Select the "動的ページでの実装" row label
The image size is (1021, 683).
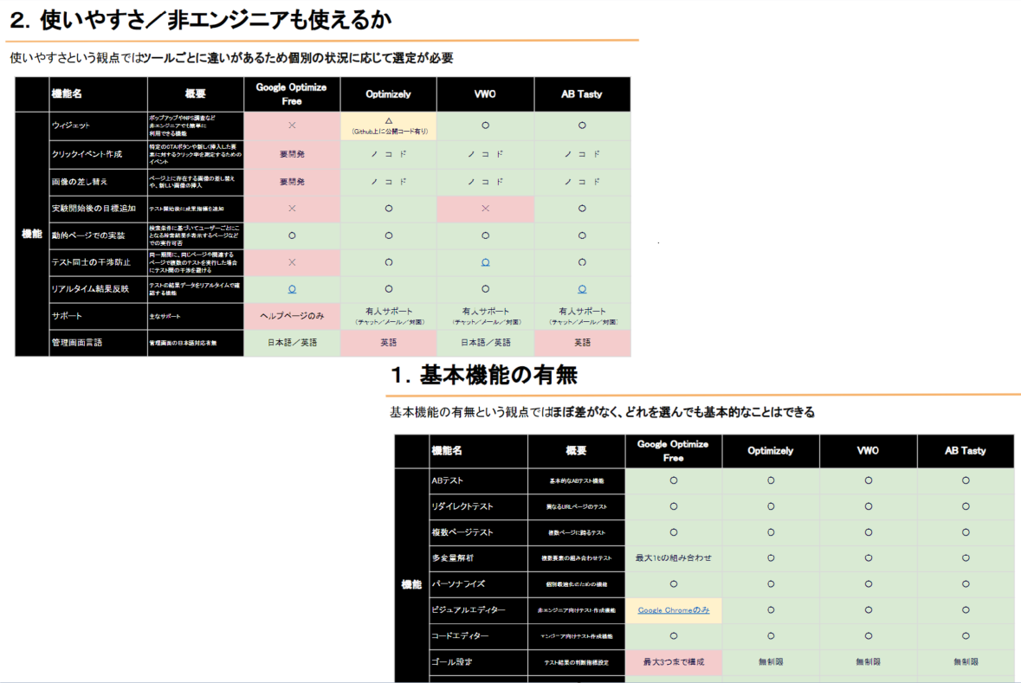click(88, 236)
